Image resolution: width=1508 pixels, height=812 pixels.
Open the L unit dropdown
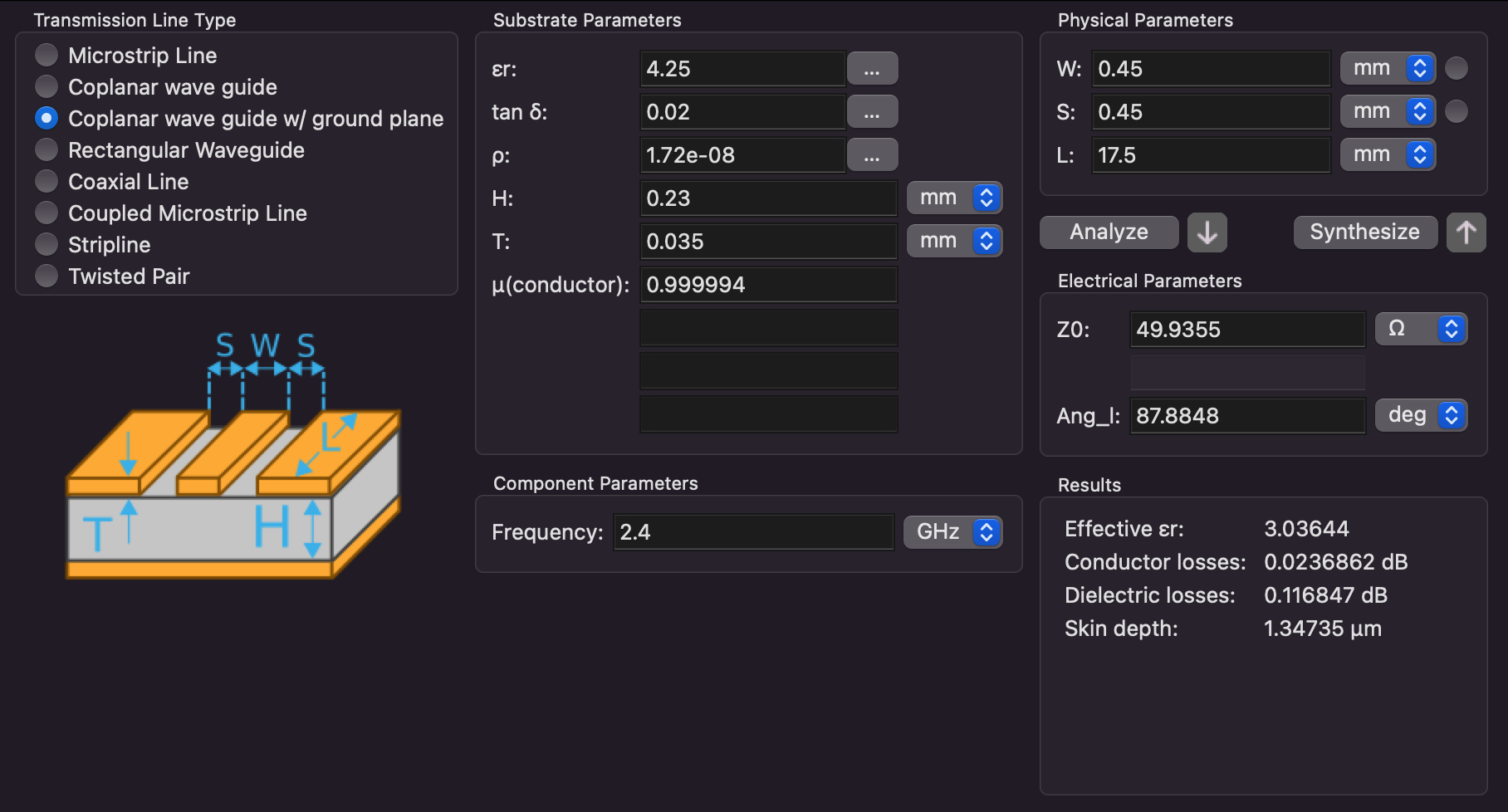point(1388,155)
